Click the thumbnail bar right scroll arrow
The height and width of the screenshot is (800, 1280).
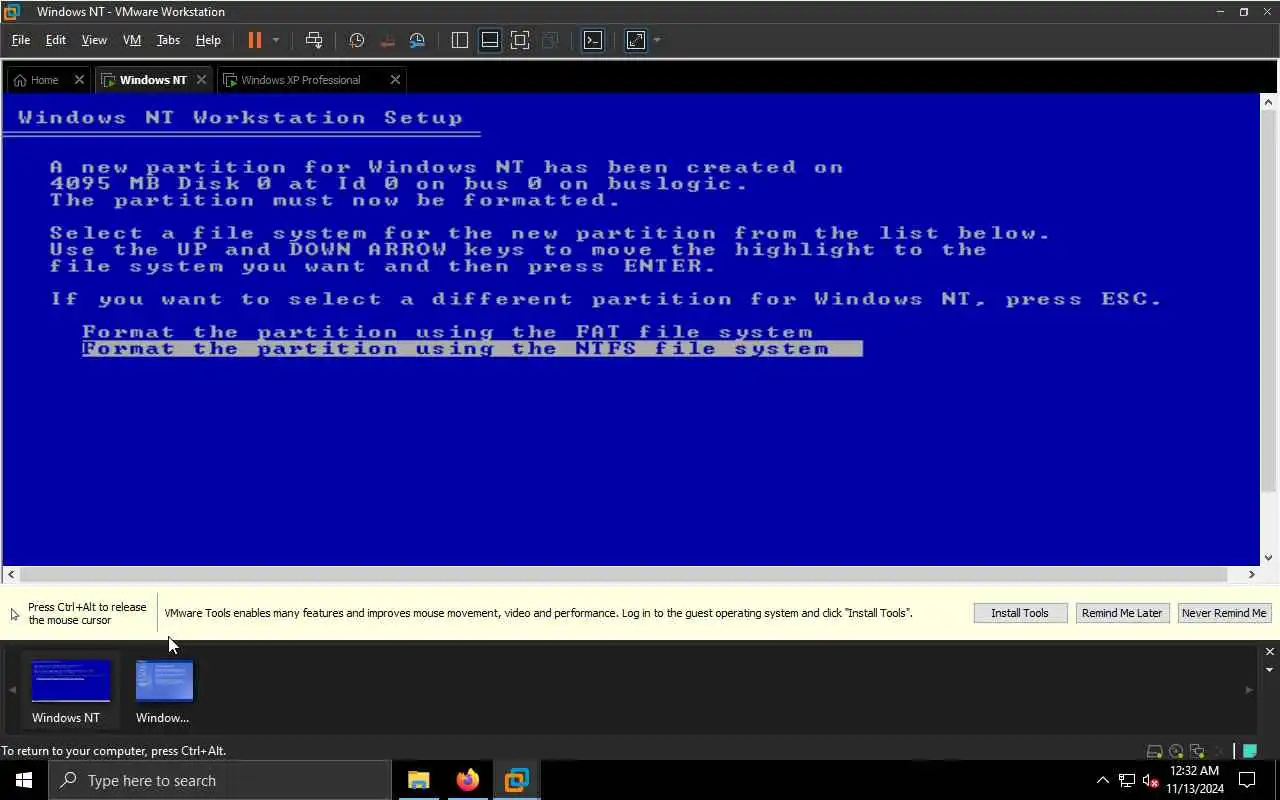point(1249,690)
